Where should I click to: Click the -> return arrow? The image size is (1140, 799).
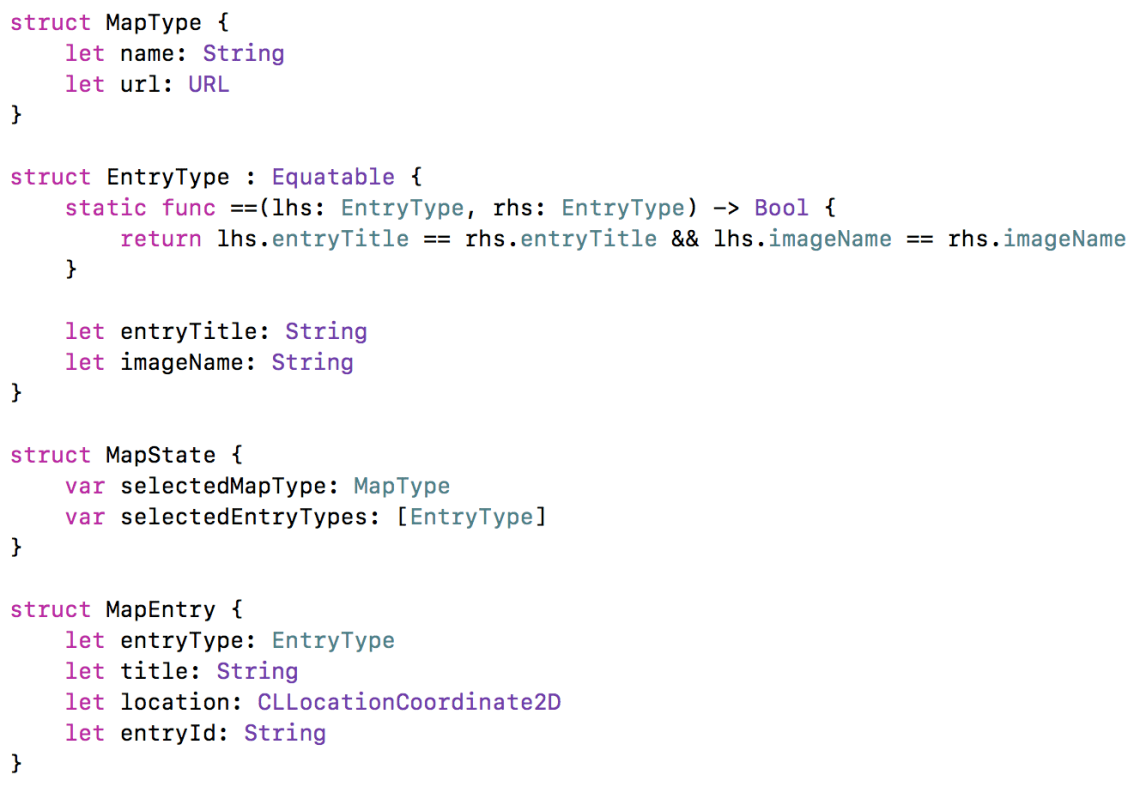[726, 208]
